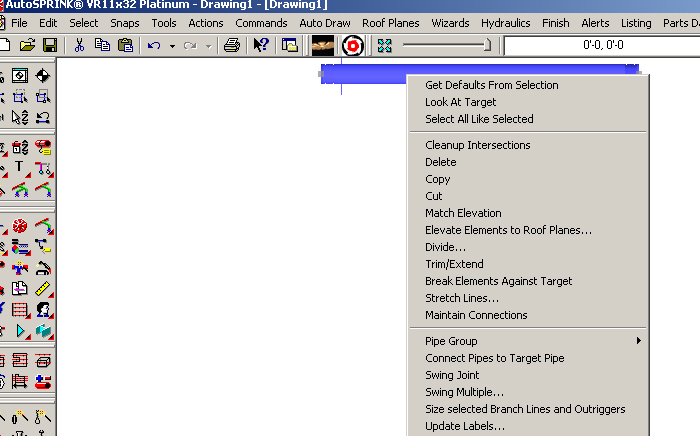700x436 pixels.
Task: Choose Cleanup Intersections from context menu
Action: tap(477, 145)
